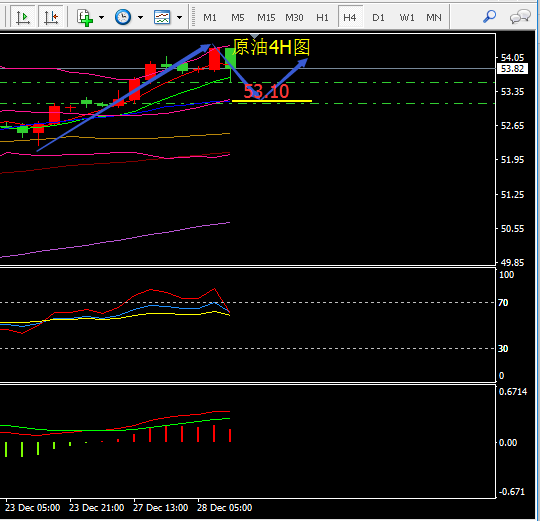
Task: Switch to M1 timeframe
Action: [x=210, y=17]
